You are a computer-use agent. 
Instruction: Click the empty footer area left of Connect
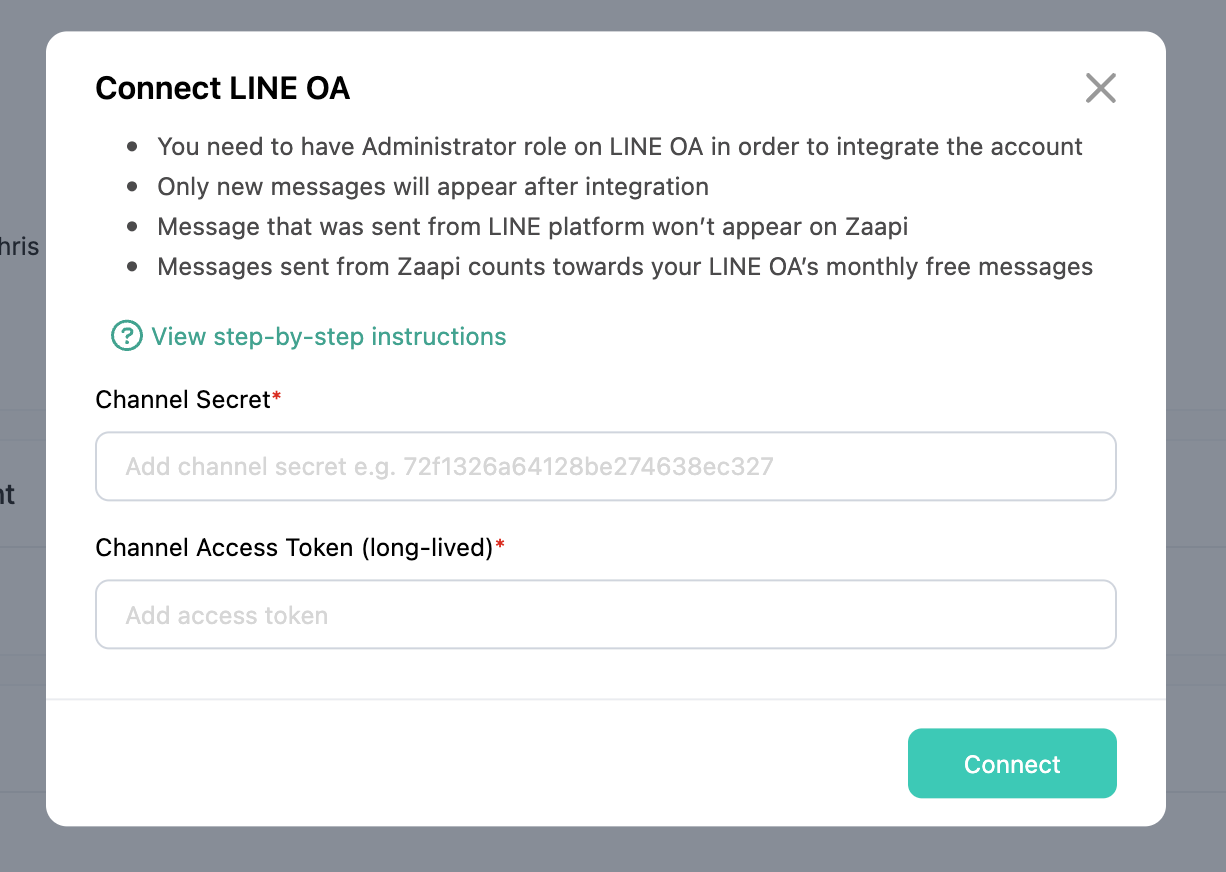coord(477,763)
